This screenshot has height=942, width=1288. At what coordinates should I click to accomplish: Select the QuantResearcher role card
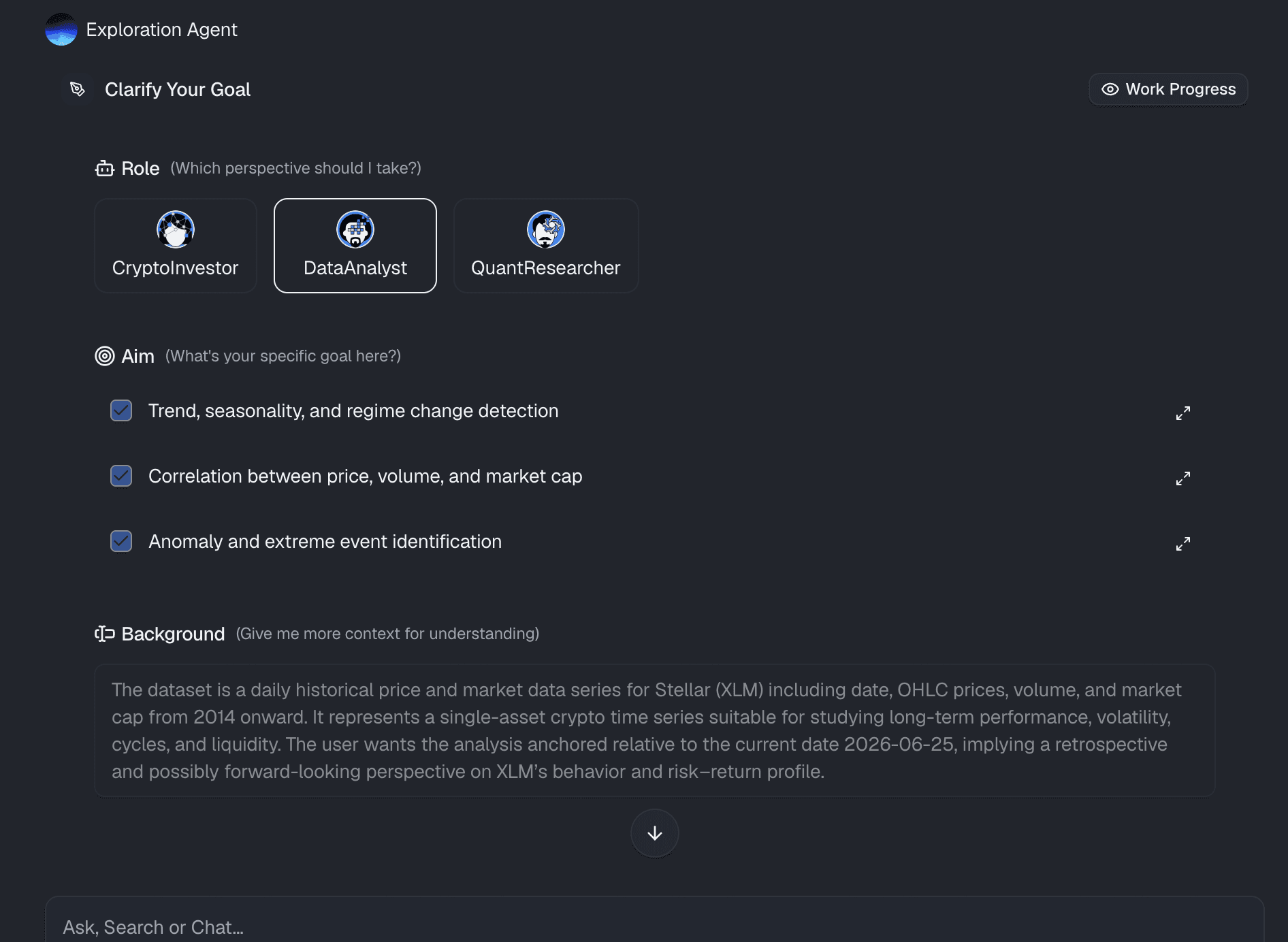point(546,246)
